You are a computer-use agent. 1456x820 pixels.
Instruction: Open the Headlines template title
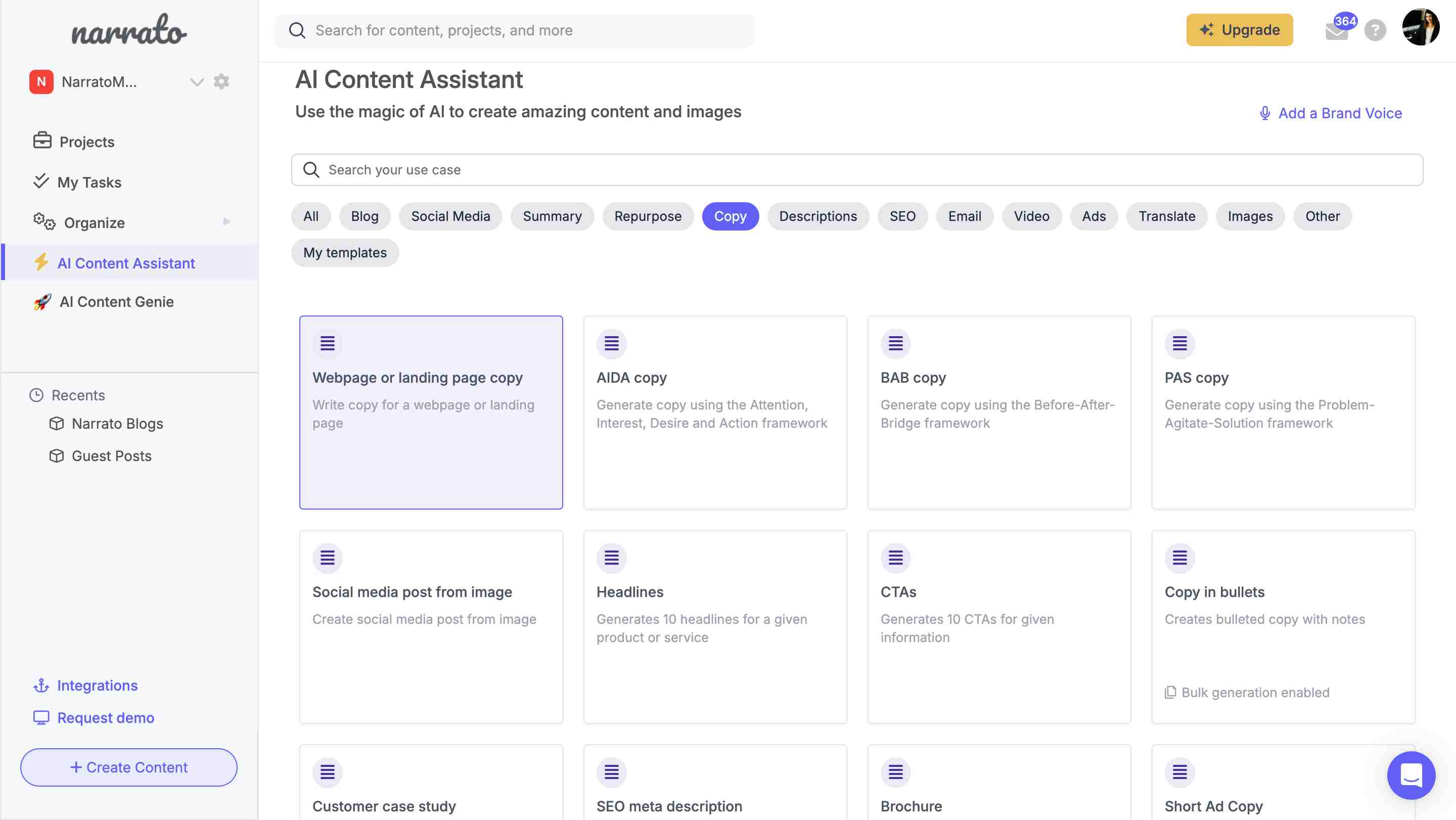629,591
